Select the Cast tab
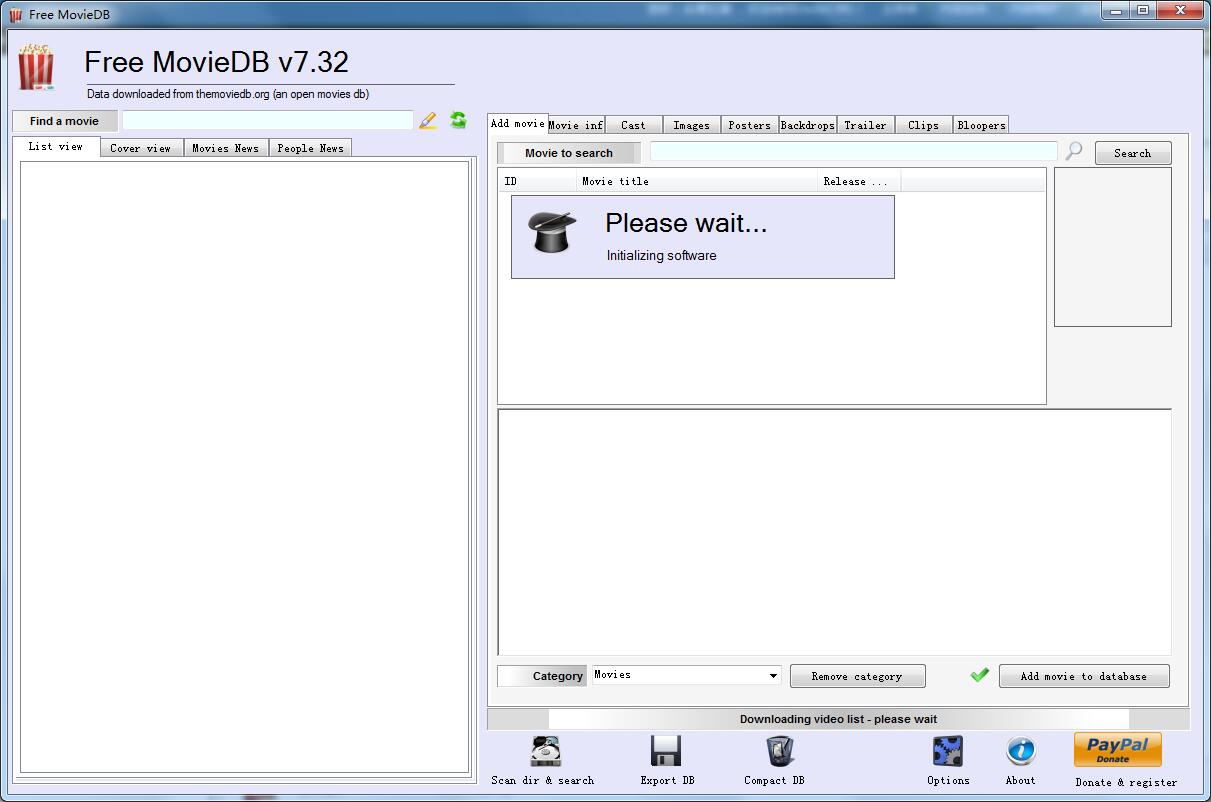 (633, 125)
